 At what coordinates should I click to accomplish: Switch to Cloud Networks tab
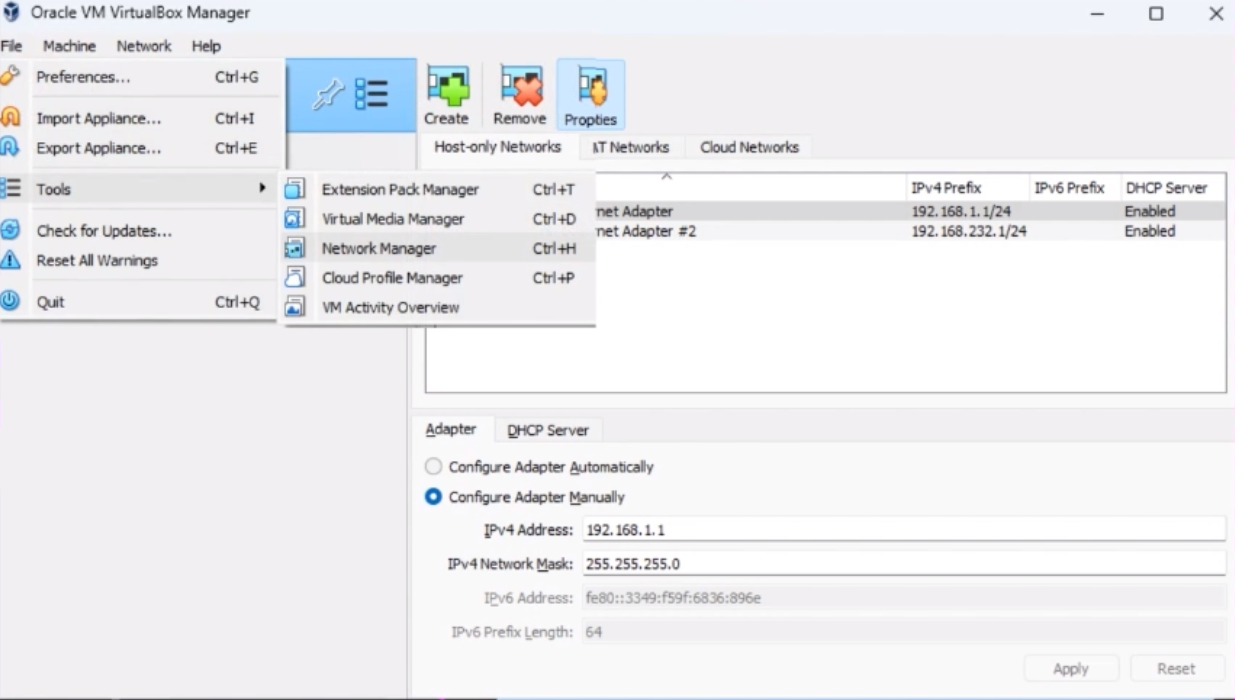tap(749, 147)
